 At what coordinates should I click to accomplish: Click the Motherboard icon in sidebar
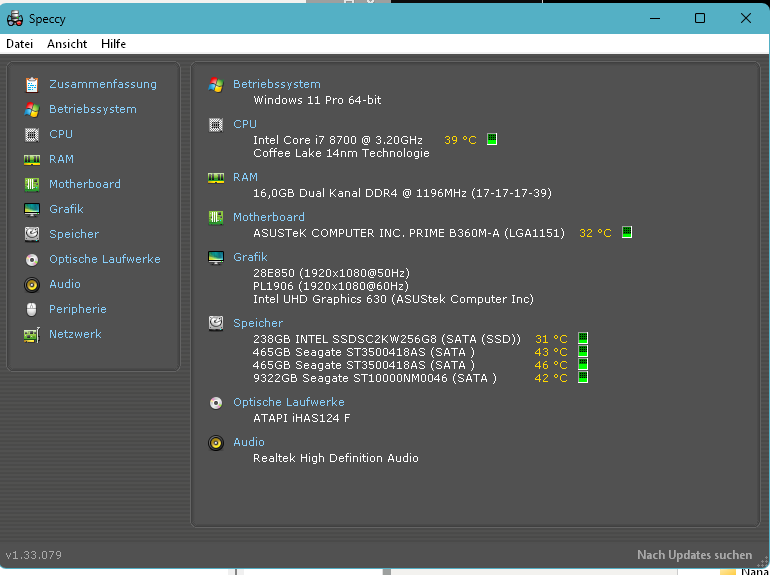click(x=32, y=184)
